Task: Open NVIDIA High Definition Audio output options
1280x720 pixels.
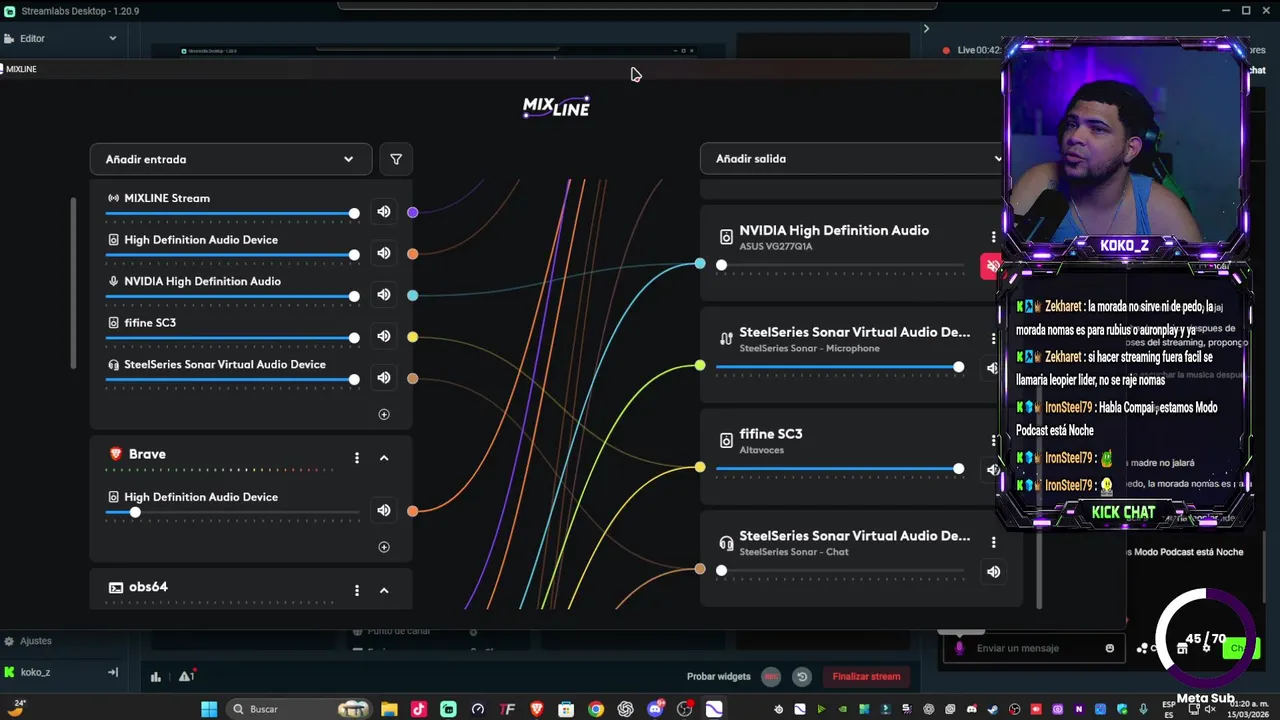Action: point(993,237)
